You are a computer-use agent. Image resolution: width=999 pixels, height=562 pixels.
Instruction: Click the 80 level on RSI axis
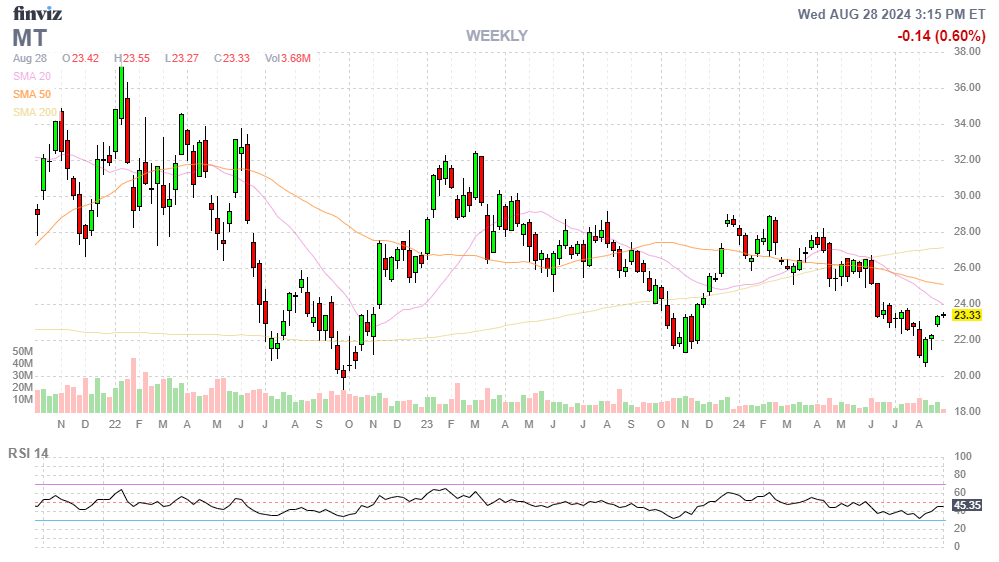coord(958,474)
